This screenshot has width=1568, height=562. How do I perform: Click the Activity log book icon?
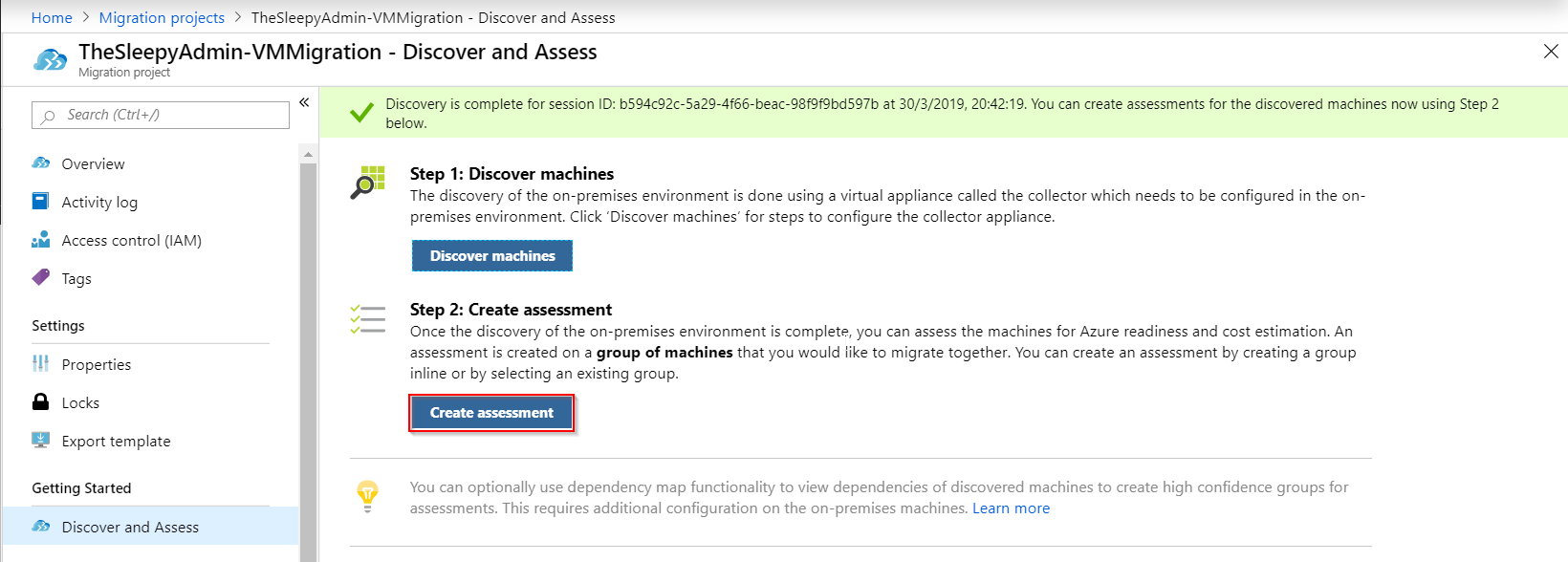tap(41, 202)
